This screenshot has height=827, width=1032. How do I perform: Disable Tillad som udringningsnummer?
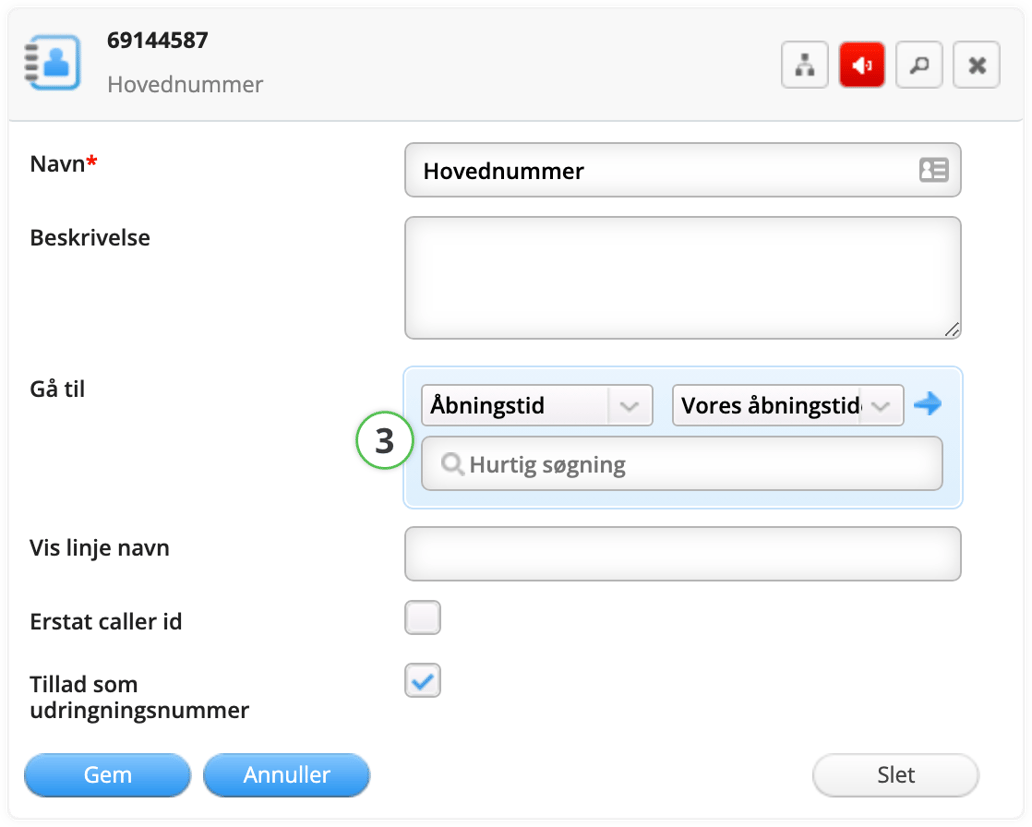pyautogui.click(x=422, y=680)
